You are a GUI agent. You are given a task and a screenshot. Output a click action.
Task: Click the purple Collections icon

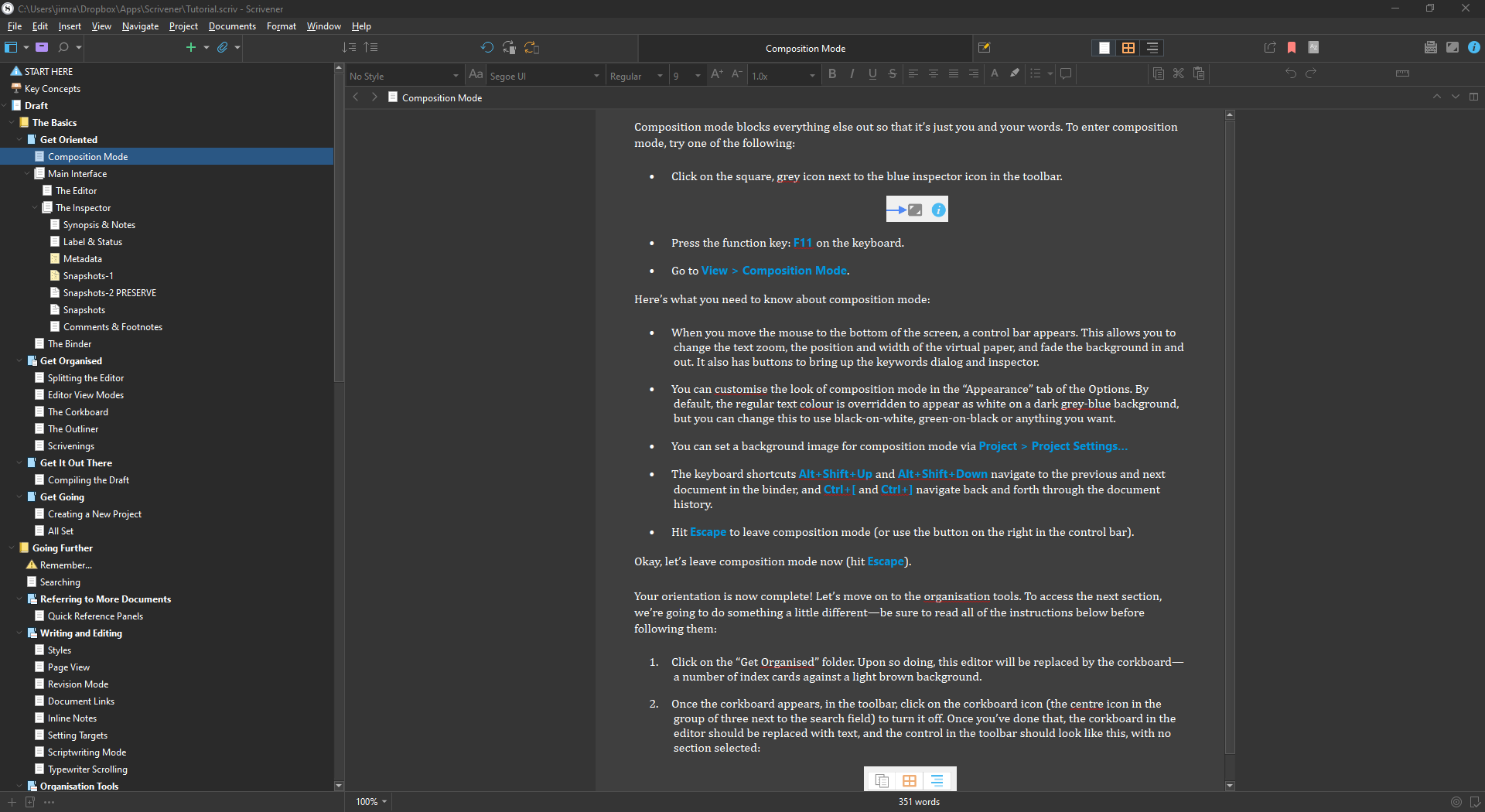coord(42,48)
